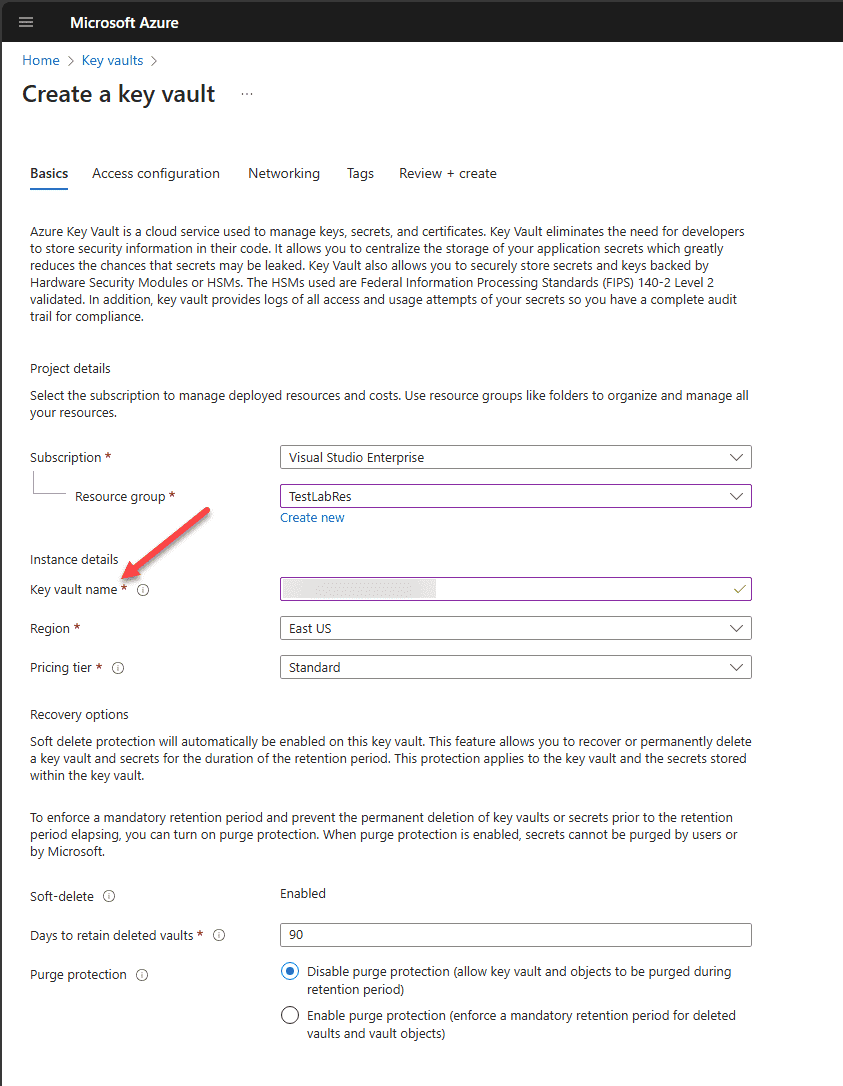Viewport: 843px width, 1086px height.
Task: Click the Days to retain deleted vaults field
Action: coord(515,934)
